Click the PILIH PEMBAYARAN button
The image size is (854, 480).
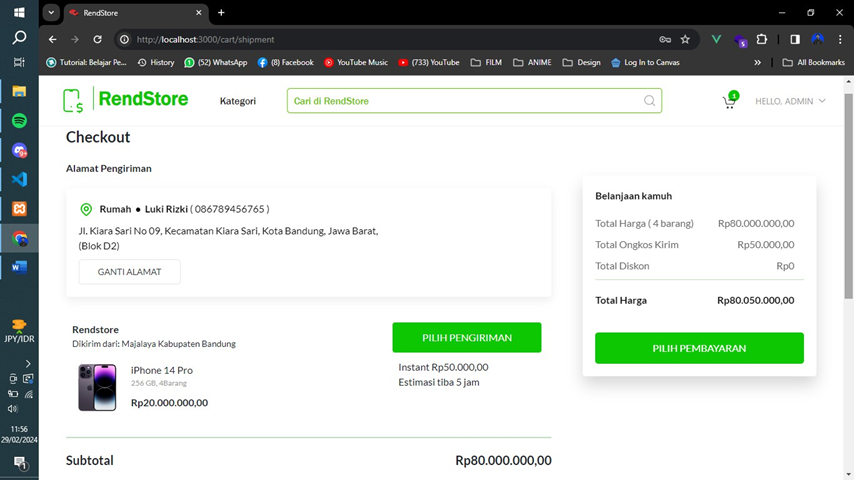(x=699, y=348)
